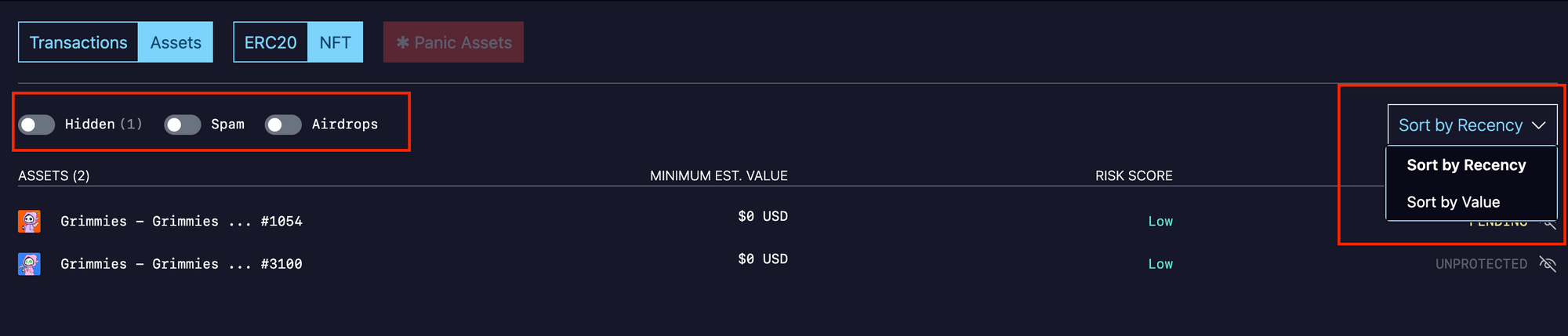Click the Grimmies #3100 NFT avatar icon

(x=29, y=264)
